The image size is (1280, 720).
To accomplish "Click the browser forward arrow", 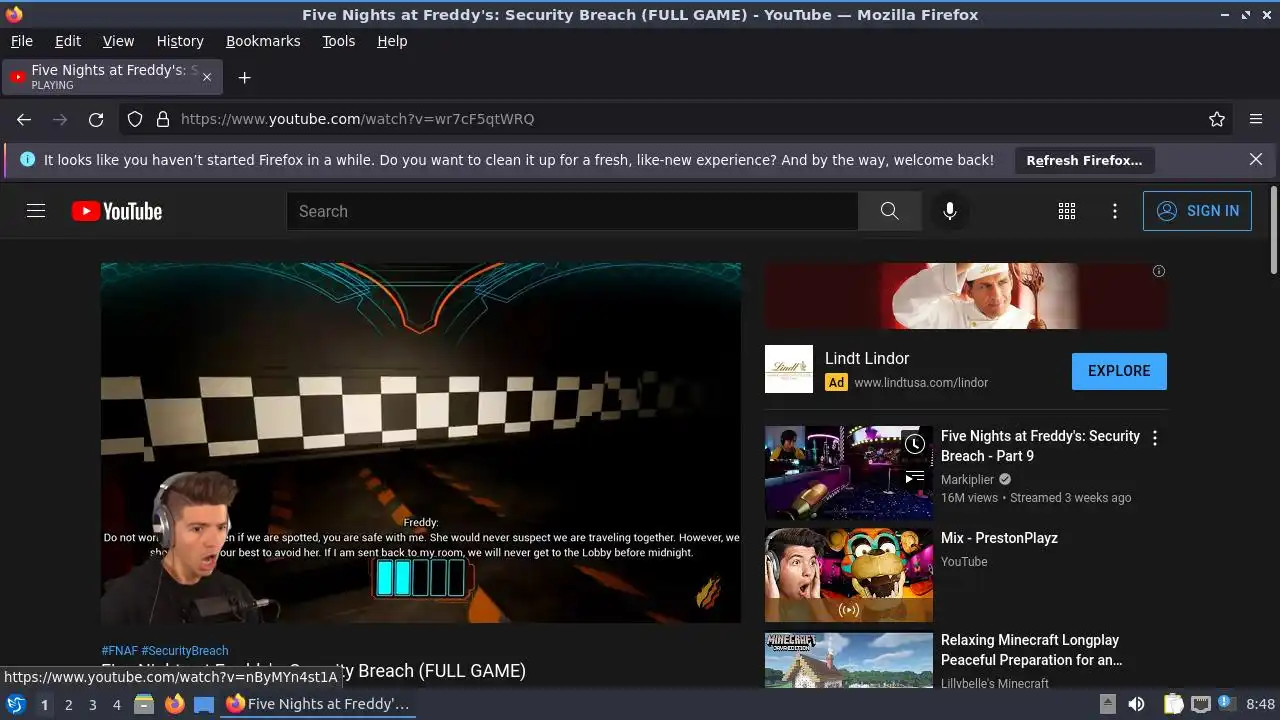I will tap(60, 119).
